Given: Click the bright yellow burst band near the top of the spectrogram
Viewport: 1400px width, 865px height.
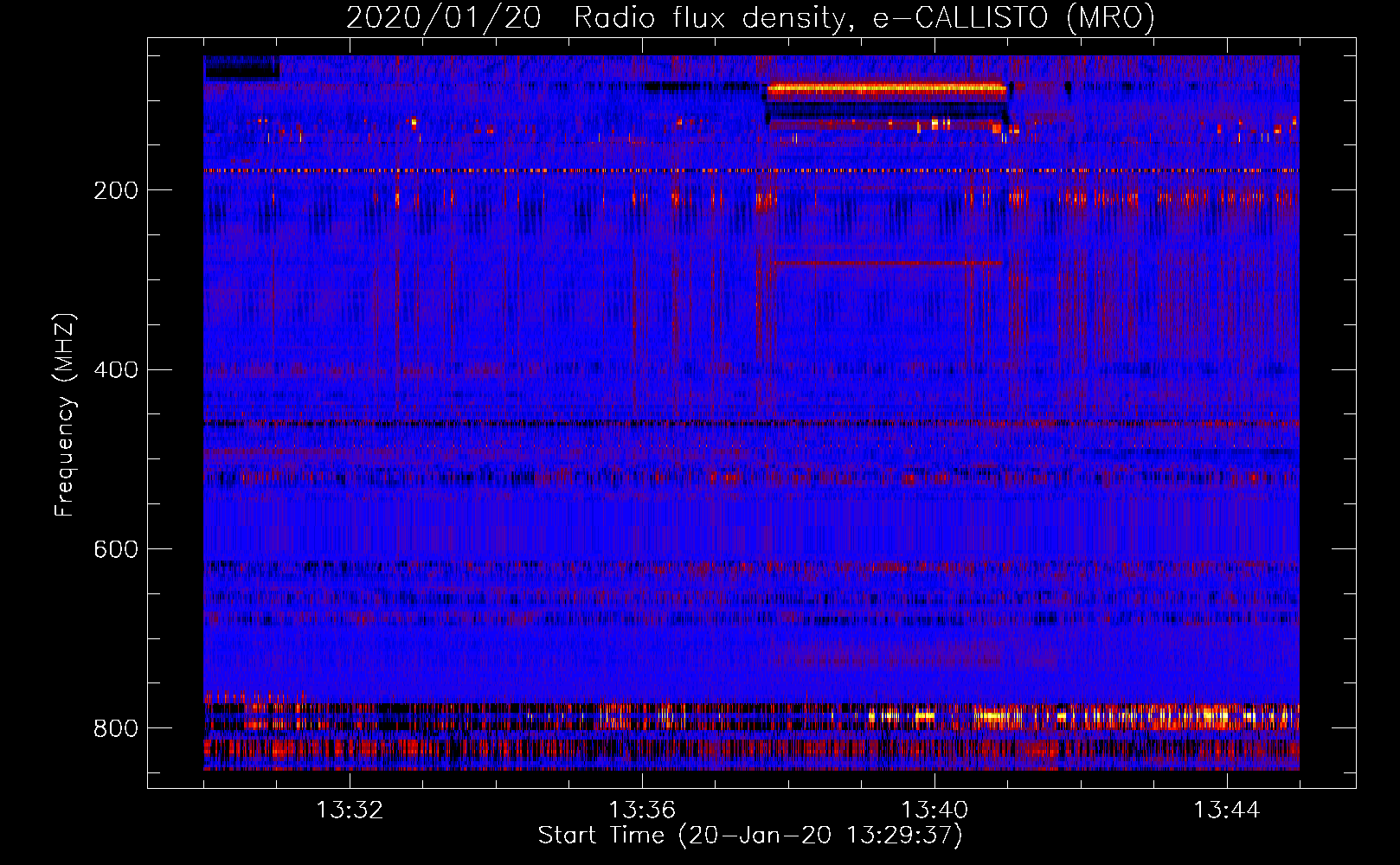Looking at the screenshot, I should coord(887,88).
